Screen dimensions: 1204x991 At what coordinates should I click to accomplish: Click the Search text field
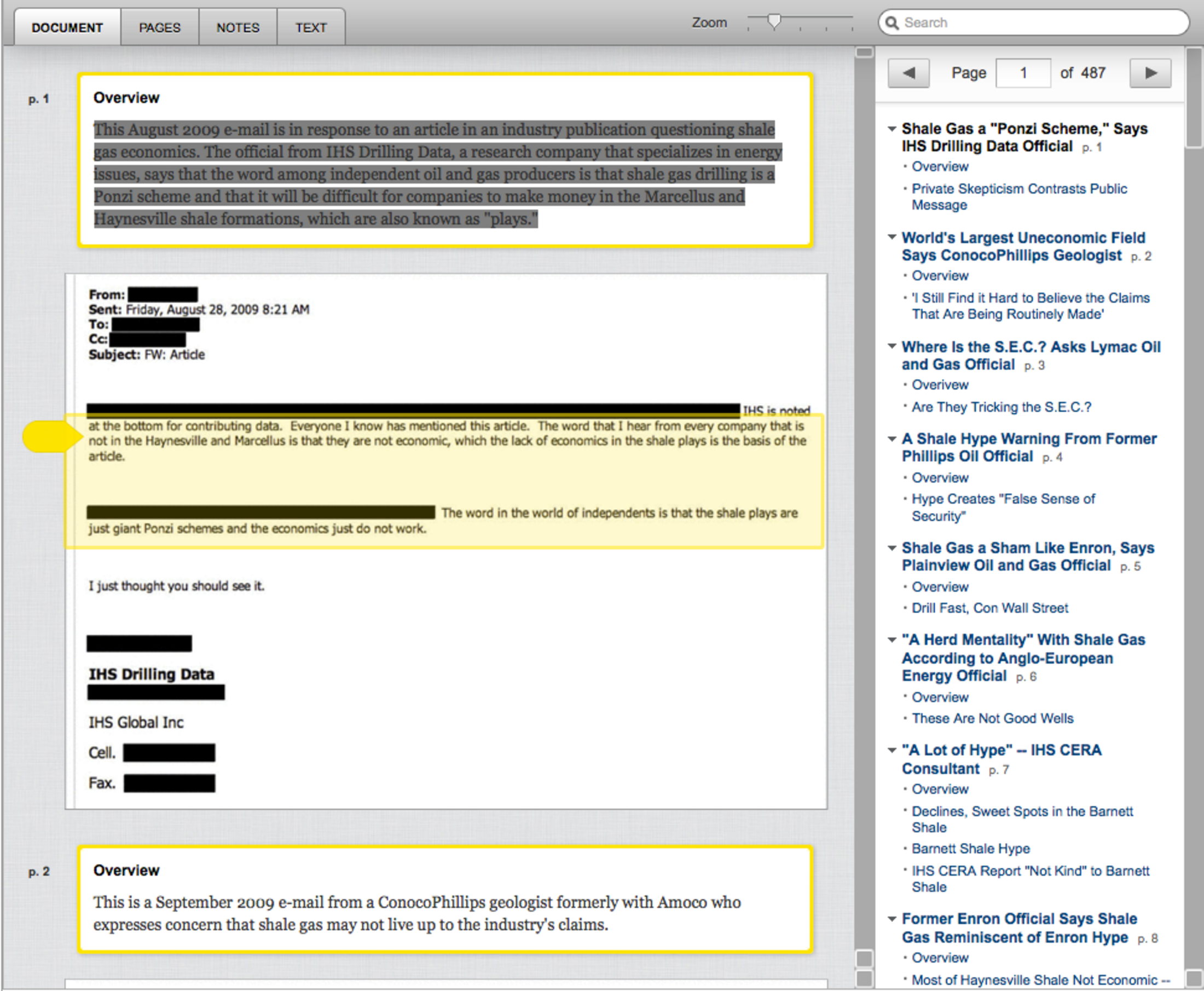1039,23
